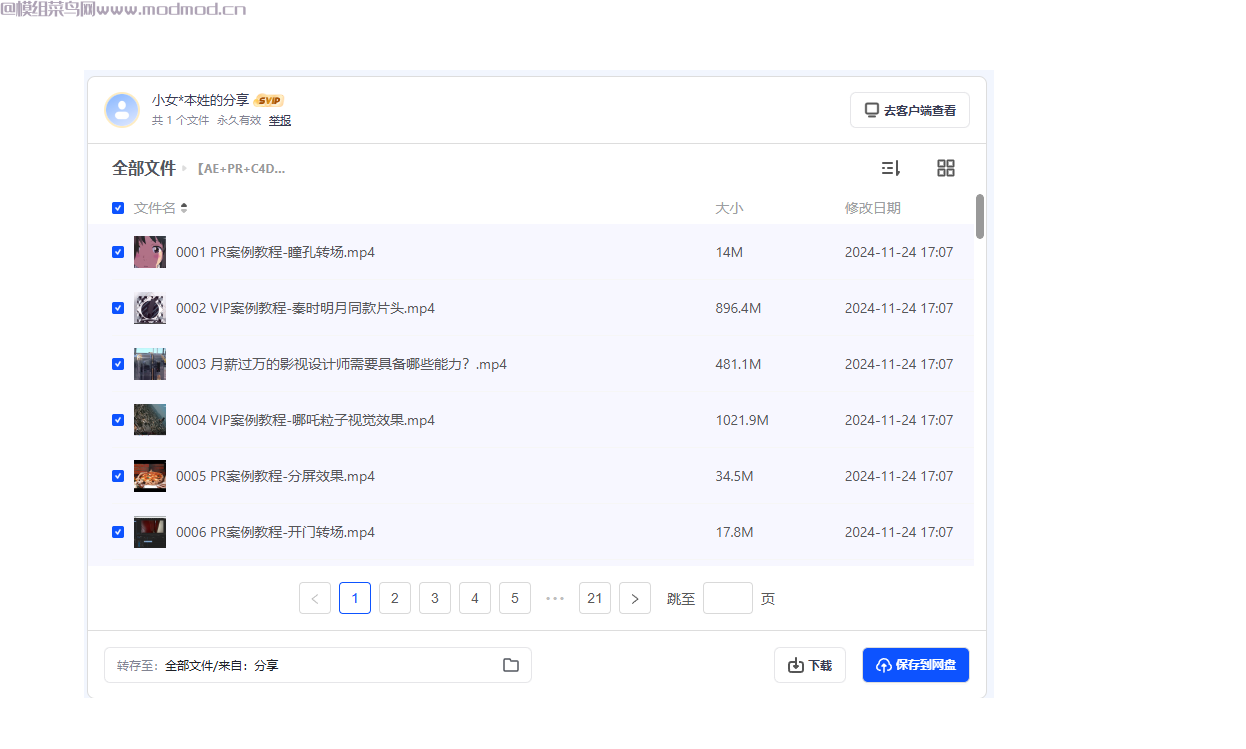Click the folder icon in transfer path
The width and height of the screenshot is (1246, 749).
[511, 665]
